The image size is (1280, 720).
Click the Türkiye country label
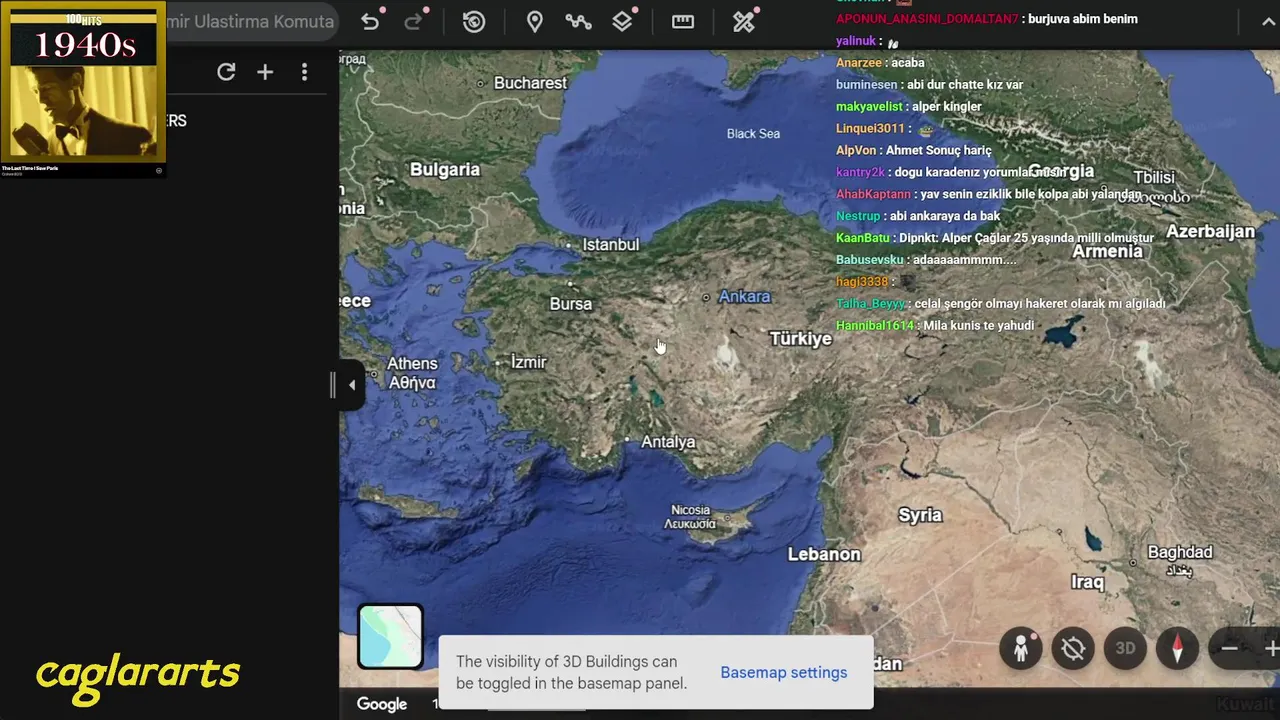coord(800,339)
